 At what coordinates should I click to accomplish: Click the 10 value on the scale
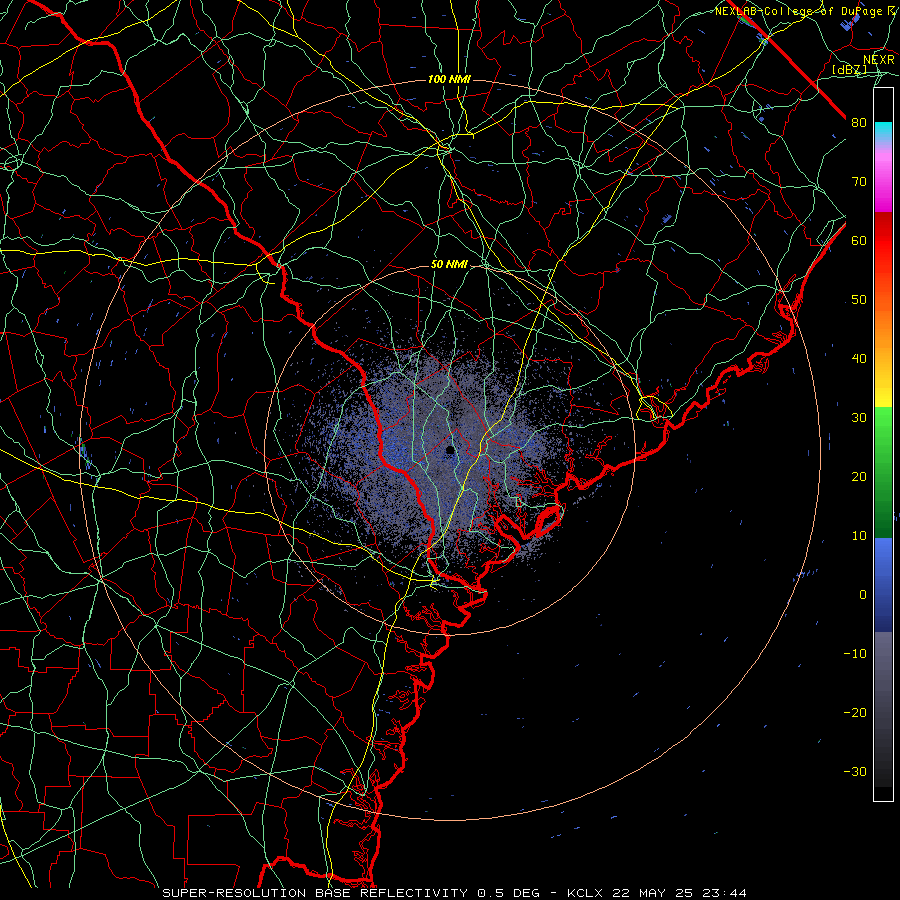[x=859, y=536]
